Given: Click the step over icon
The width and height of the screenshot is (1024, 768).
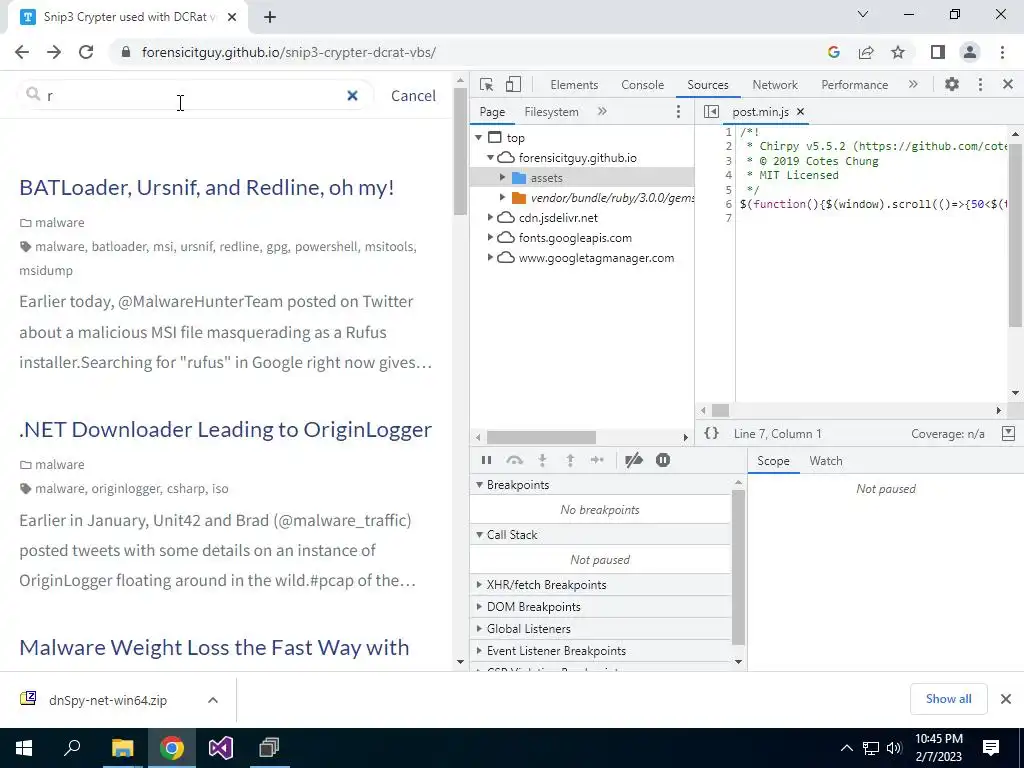Looking at the screenshot, I should click(515, 460).
